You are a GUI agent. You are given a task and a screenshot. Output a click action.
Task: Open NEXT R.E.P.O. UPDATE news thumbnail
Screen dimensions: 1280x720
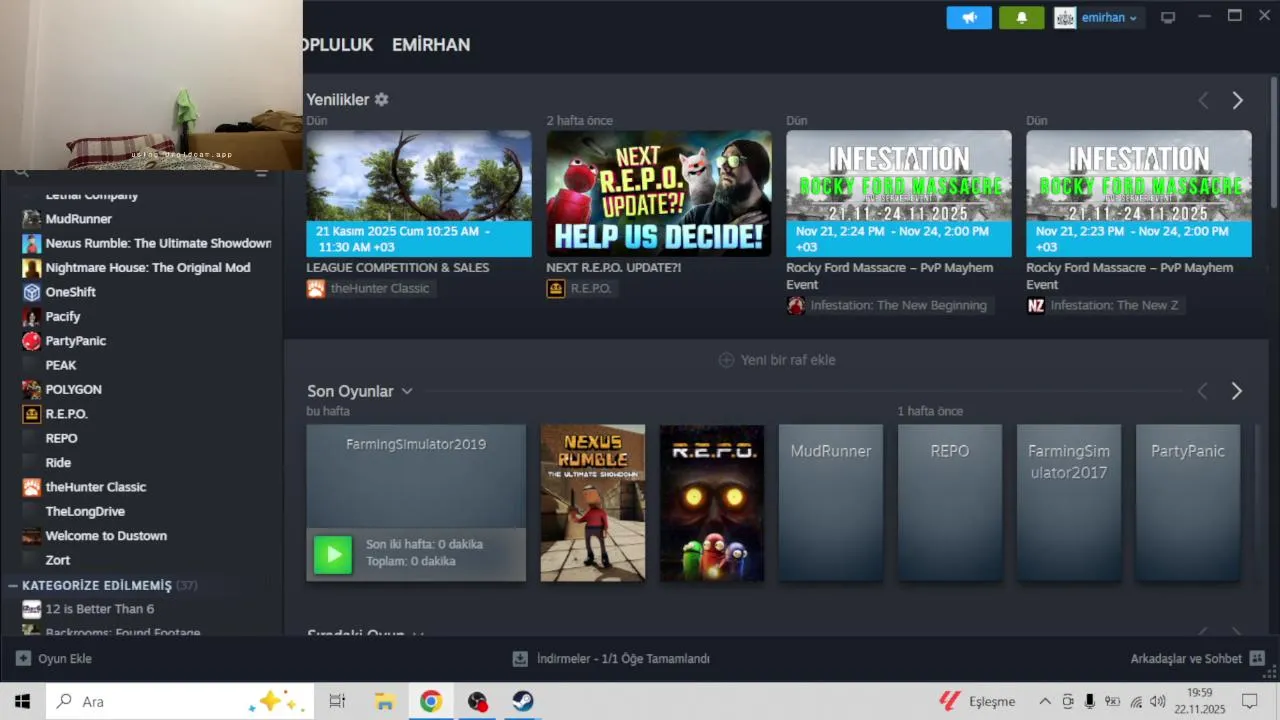tap(659, 193)
